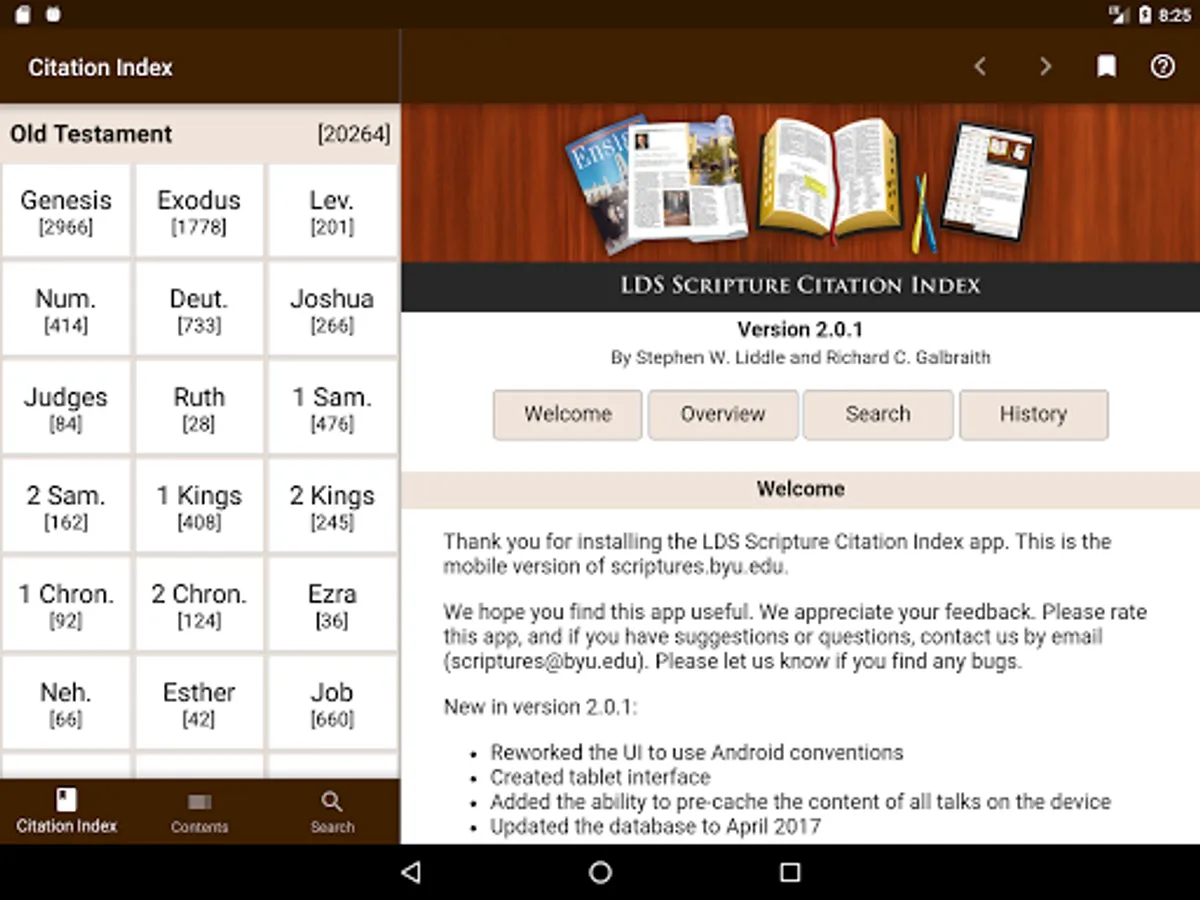
Task: View version History
Action: [x=1034, y=414]
